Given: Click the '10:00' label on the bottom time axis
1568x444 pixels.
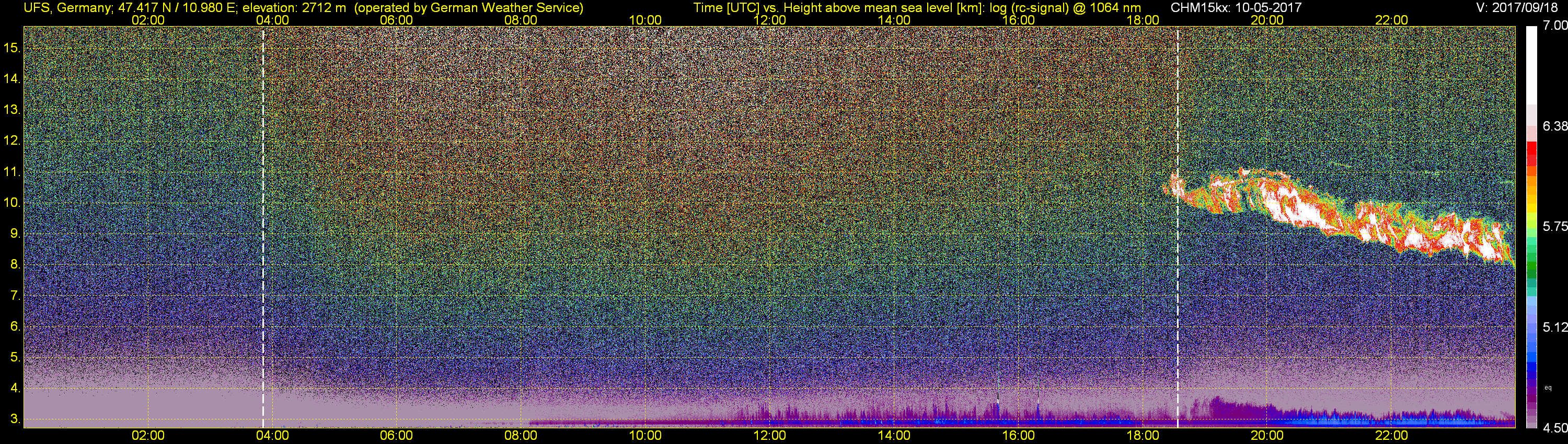Looking at the screenshot, I should point(645,436).
